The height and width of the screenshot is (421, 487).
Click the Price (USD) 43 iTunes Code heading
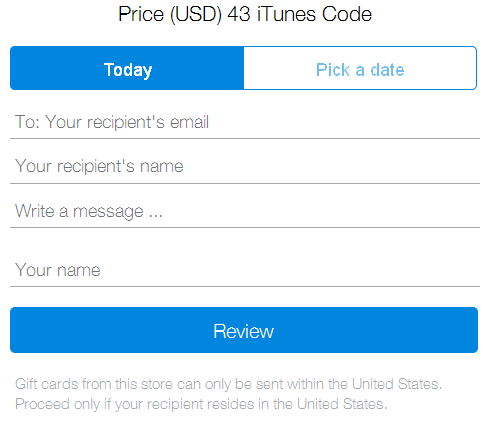(x=245, y=14)
